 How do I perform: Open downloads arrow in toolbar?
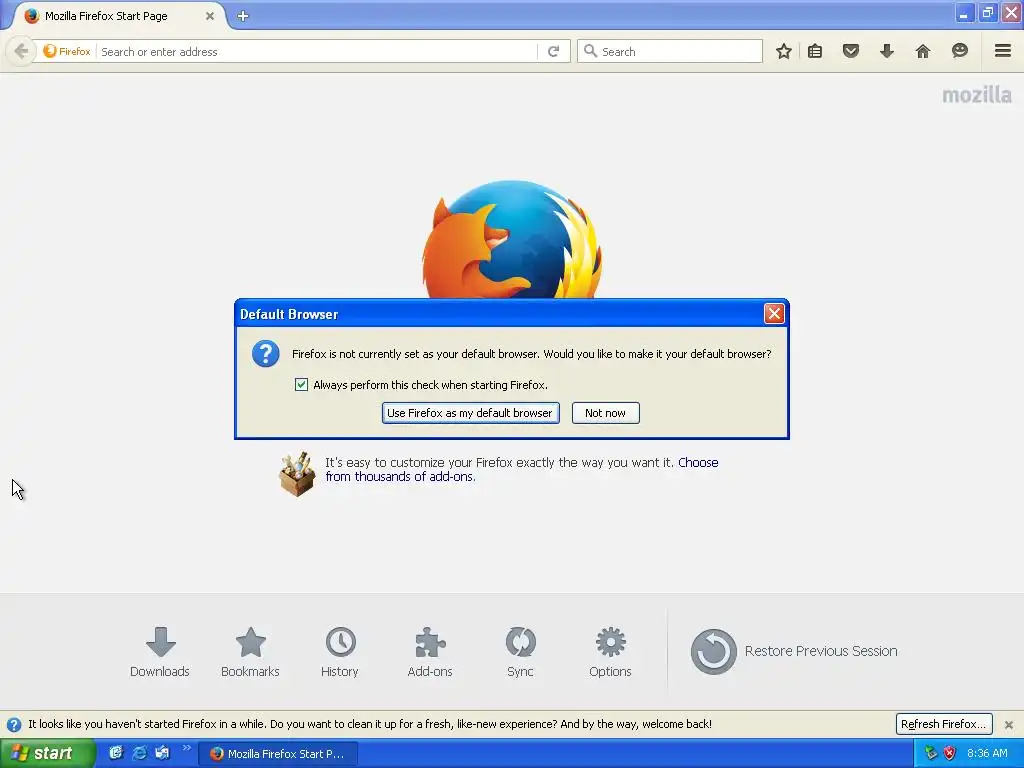[886, 51]
